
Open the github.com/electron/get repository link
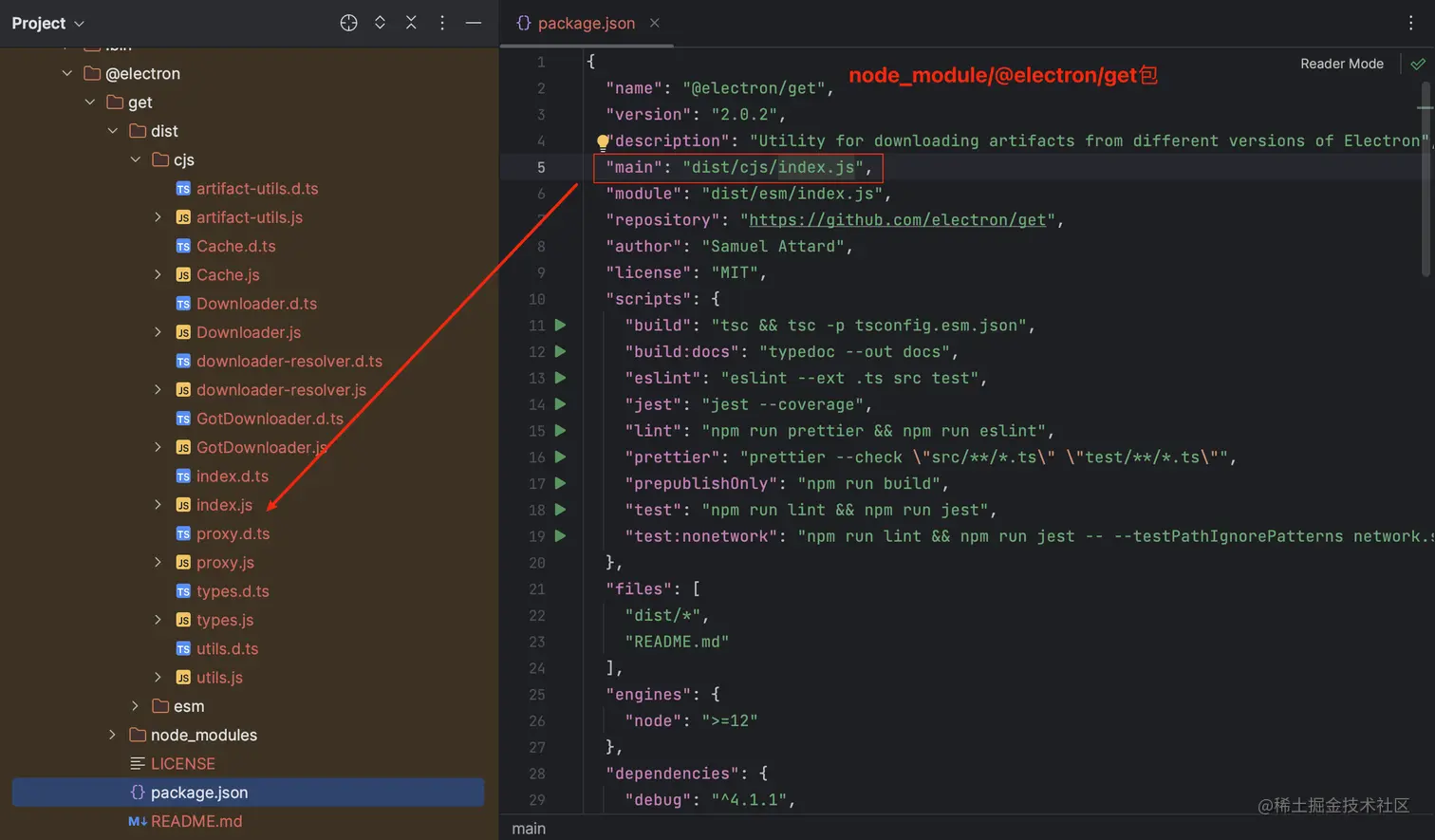click(898, 219)
